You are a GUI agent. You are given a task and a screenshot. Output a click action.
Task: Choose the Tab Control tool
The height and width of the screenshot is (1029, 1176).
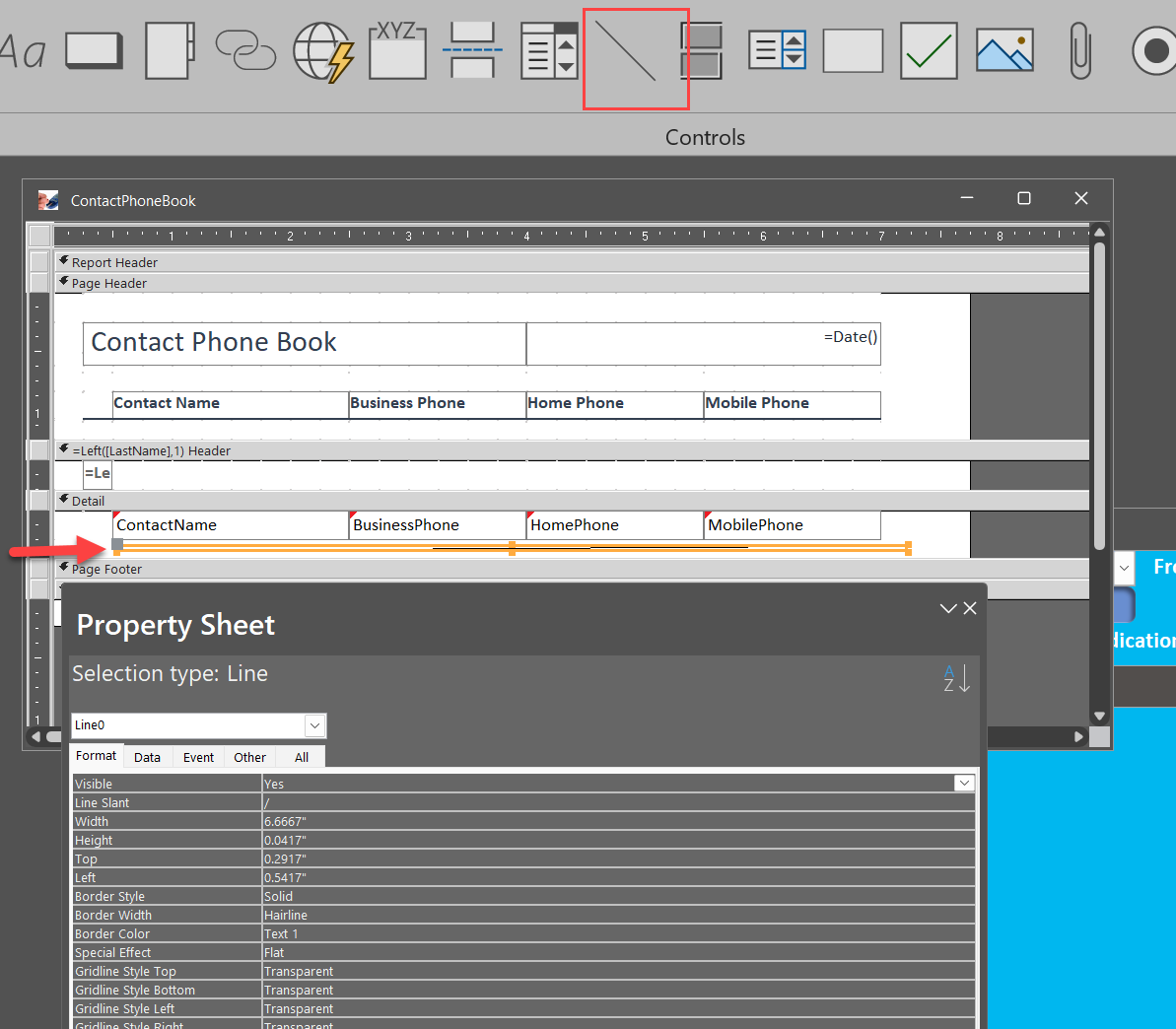click(171, 51)
